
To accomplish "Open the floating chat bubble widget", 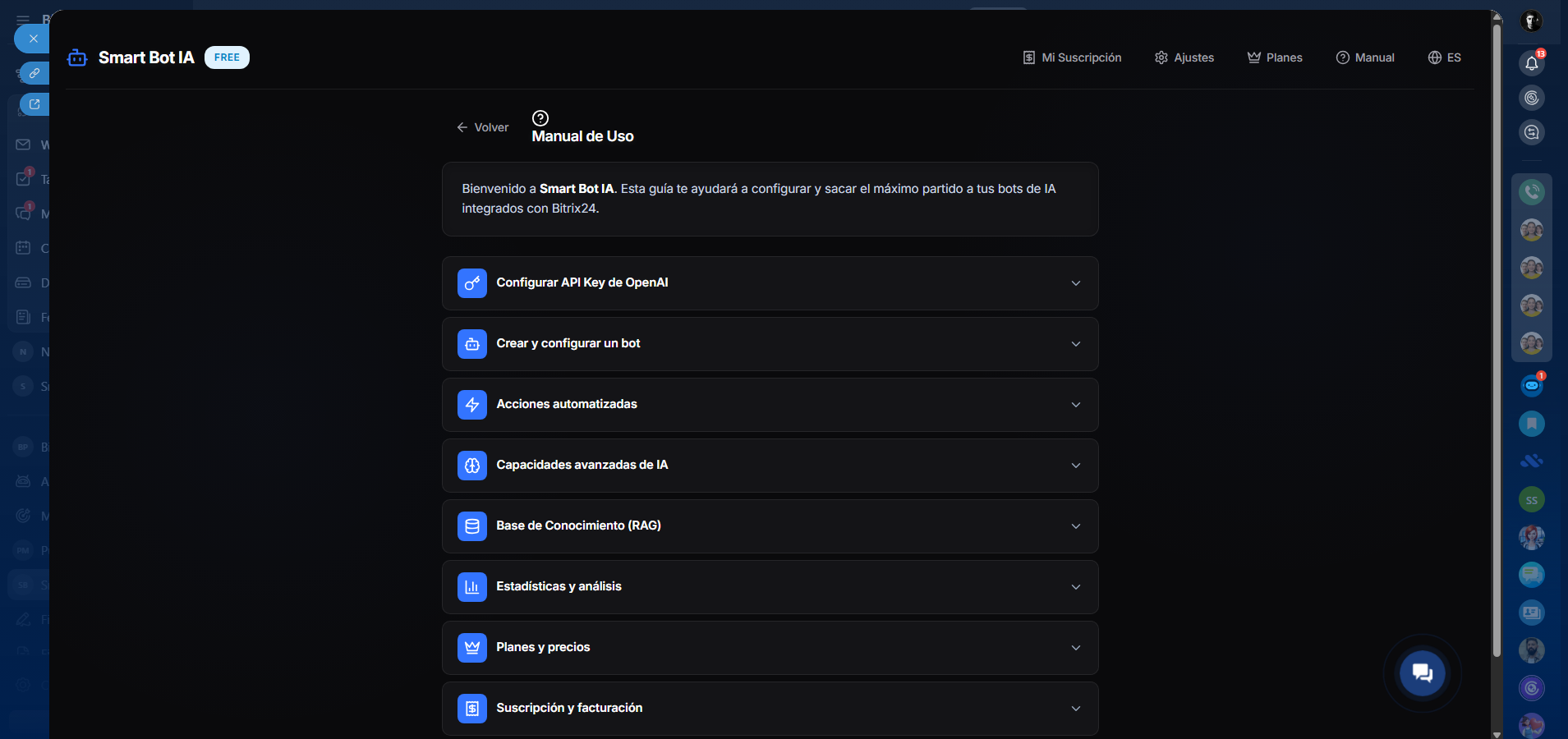I will tap(1422, 673).
